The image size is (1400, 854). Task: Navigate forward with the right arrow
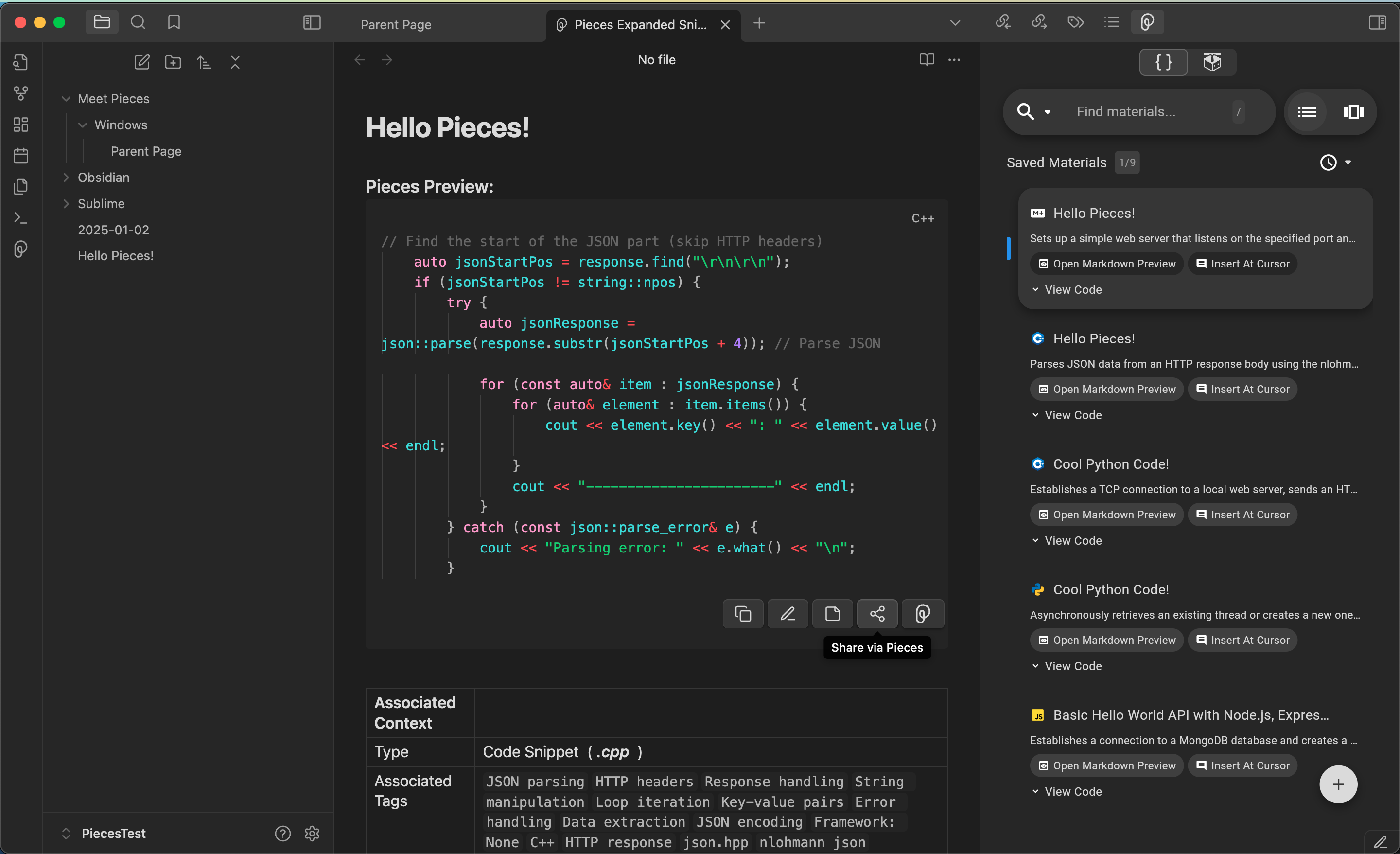click(x=387, y=60)
